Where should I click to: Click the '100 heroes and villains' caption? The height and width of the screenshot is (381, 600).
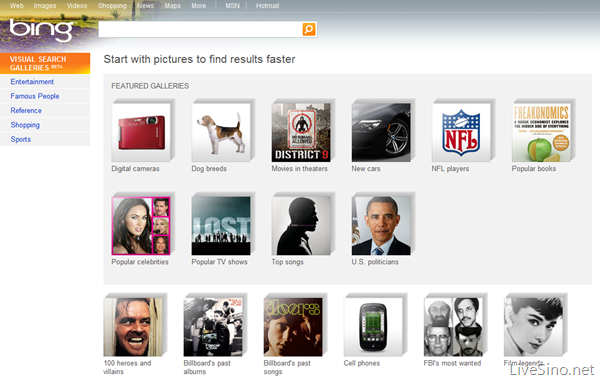tap(127, 367)
